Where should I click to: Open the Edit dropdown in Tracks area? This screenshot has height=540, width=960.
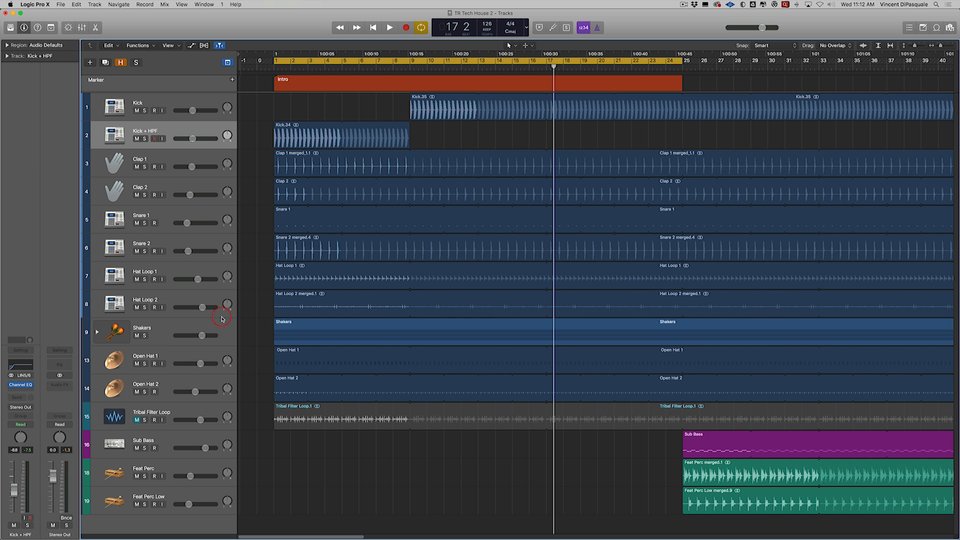(x=110, y=45)
